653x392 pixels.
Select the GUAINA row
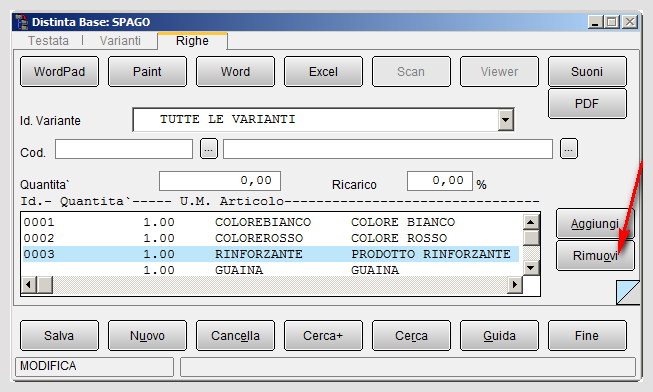coord(271,270)
